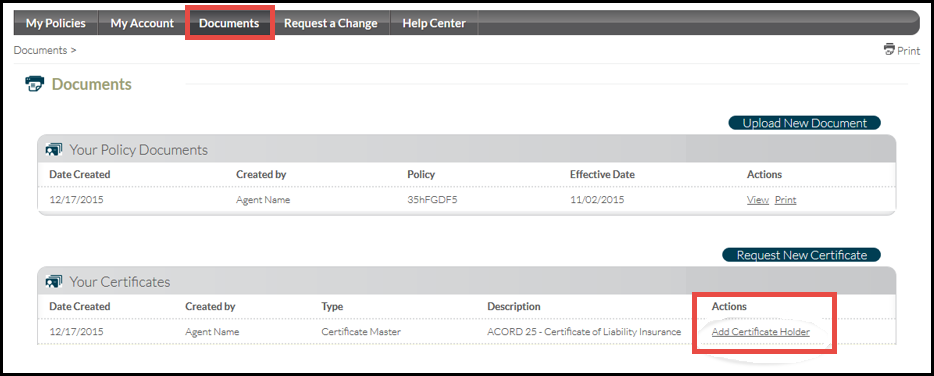Click the Your Policy Documents section icon
Image resolution: width=934 pixels, height=376 pixels.
tap(54, 150)
